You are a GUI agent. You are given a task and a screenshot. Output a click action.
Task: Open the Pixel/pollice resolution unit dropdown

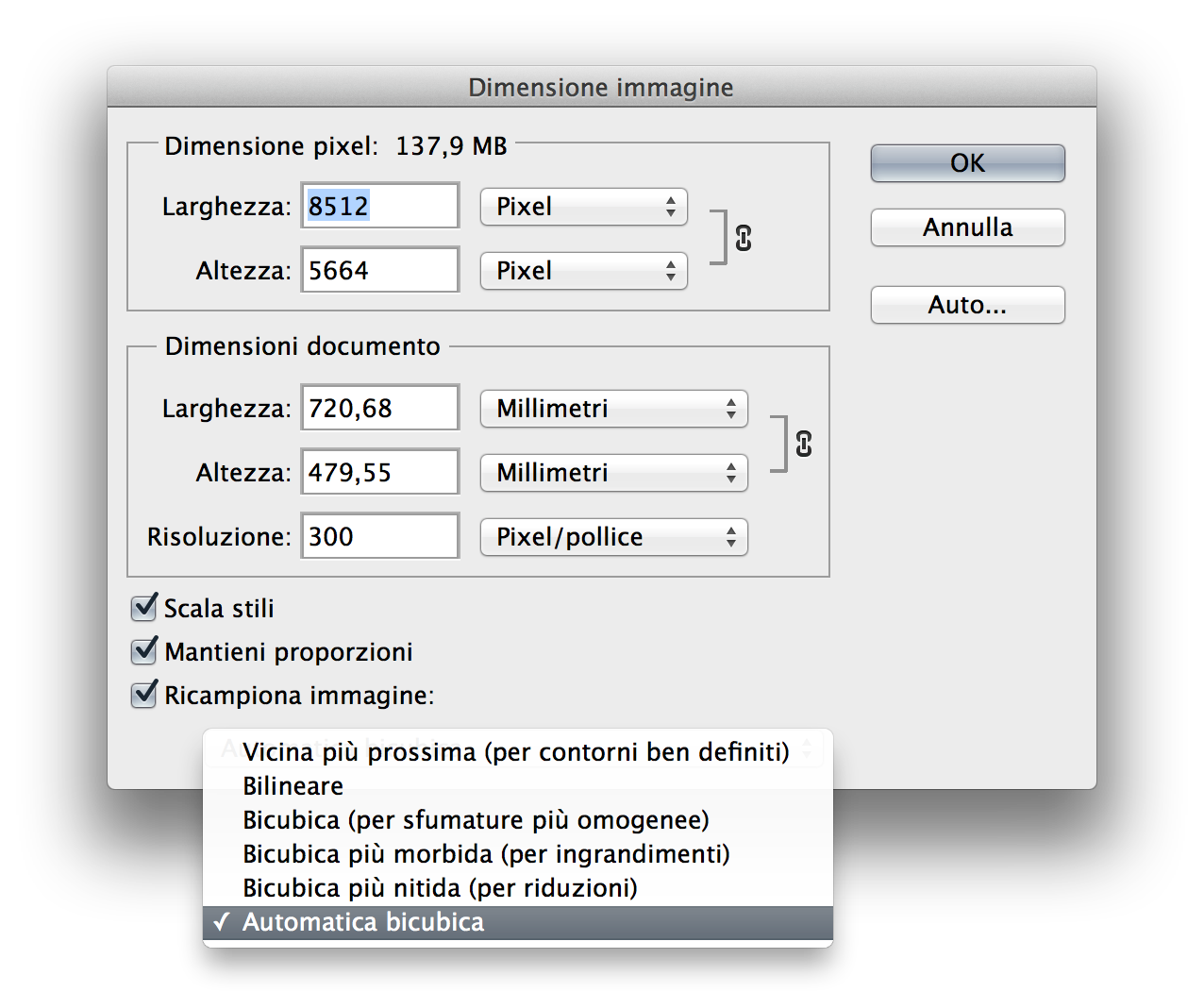click(613, 537)
